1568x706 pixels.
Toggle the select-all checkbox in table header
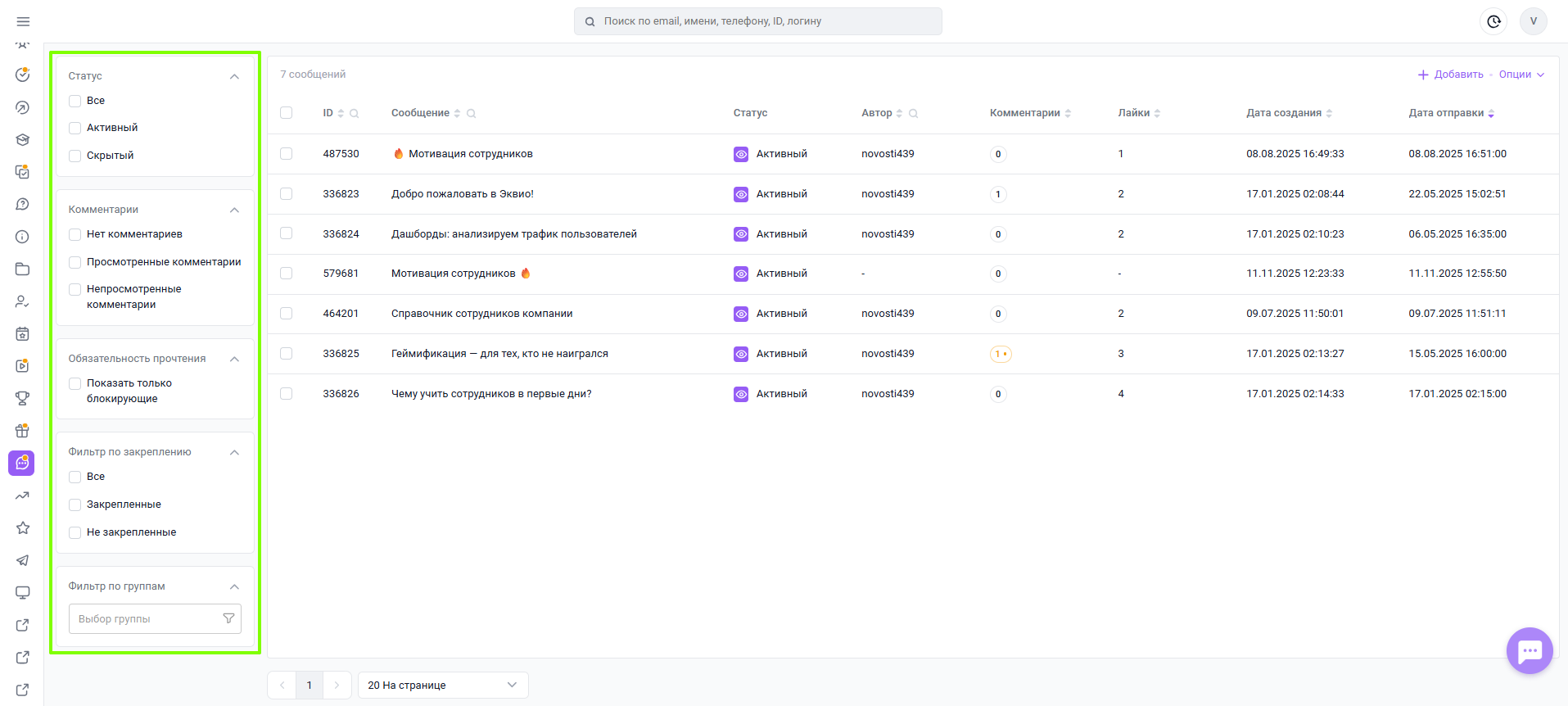pos(287,113)
